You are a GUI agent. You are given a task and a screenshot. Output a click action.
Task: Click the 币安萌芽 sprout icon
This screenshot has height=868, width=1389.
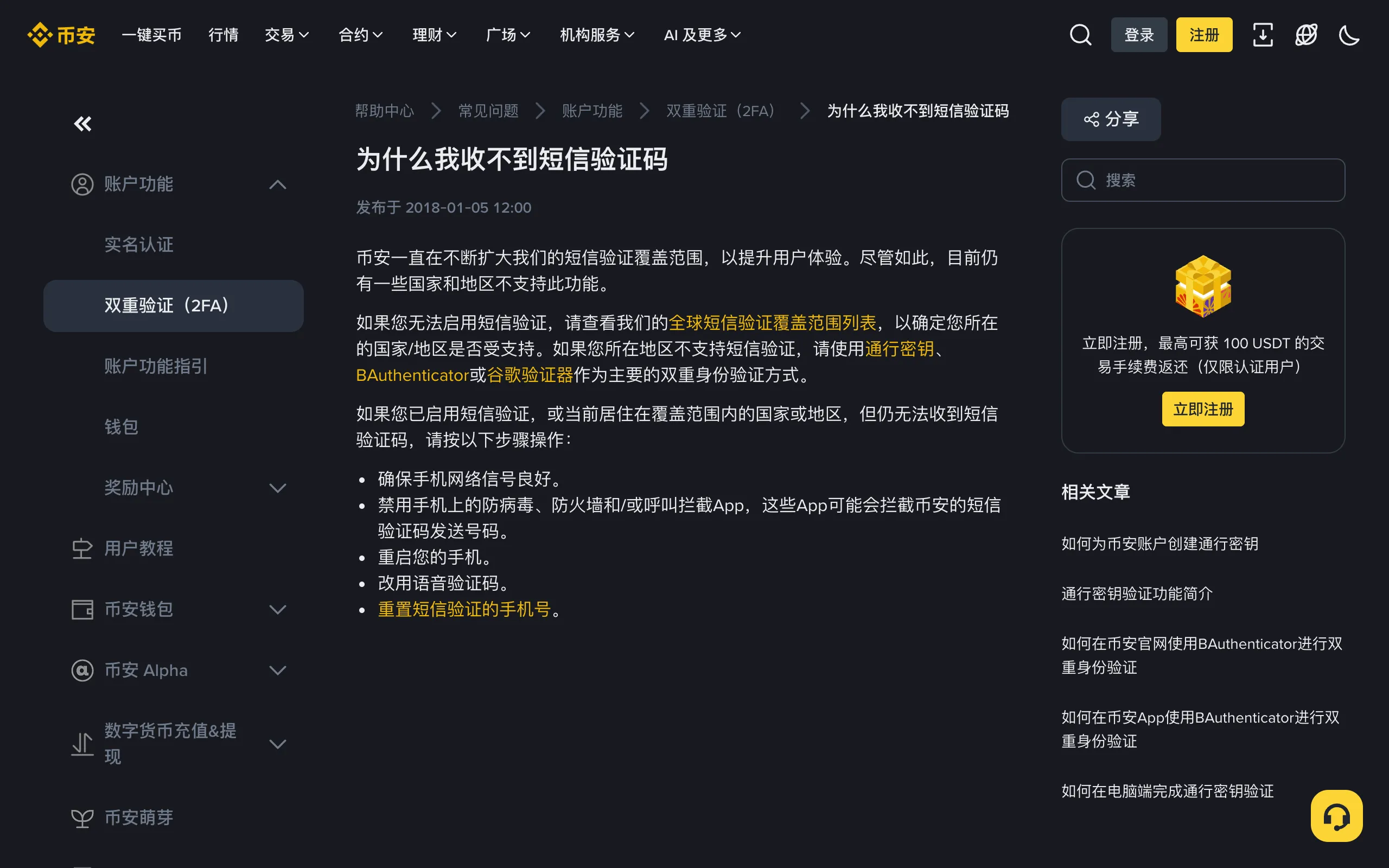point(82,818)
